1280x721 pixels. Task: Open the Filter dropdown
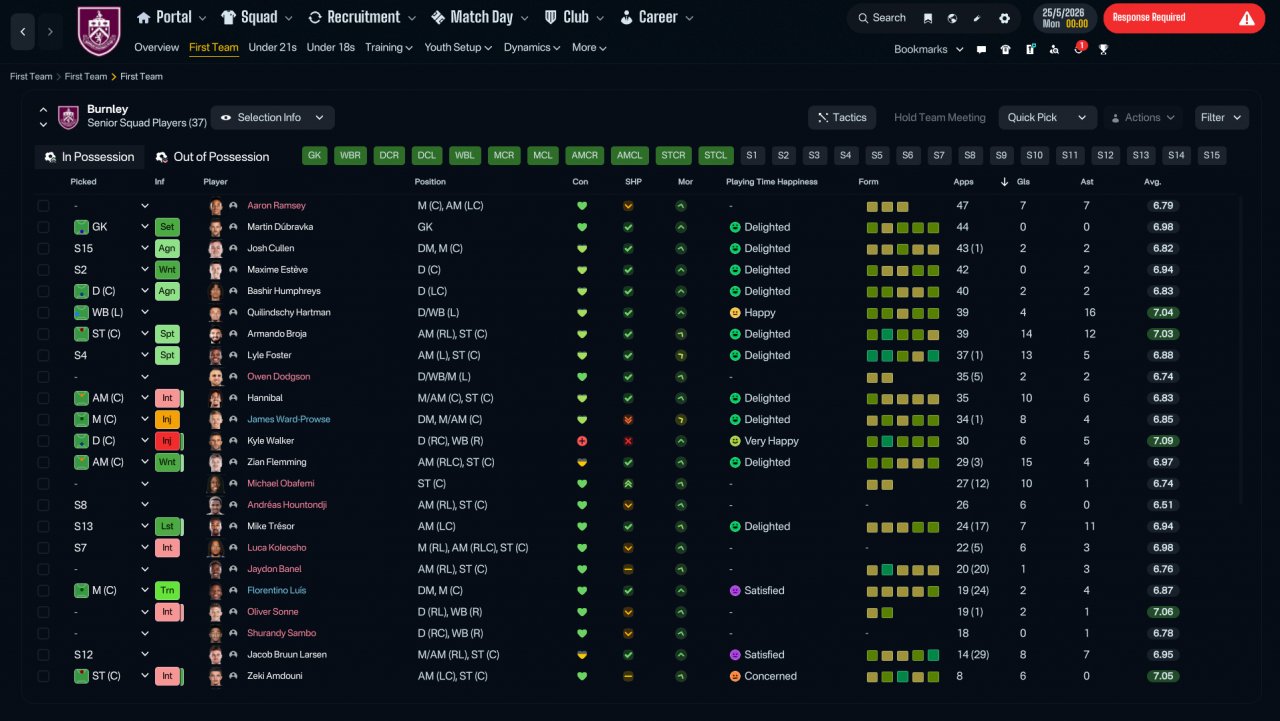(1221, 118)
